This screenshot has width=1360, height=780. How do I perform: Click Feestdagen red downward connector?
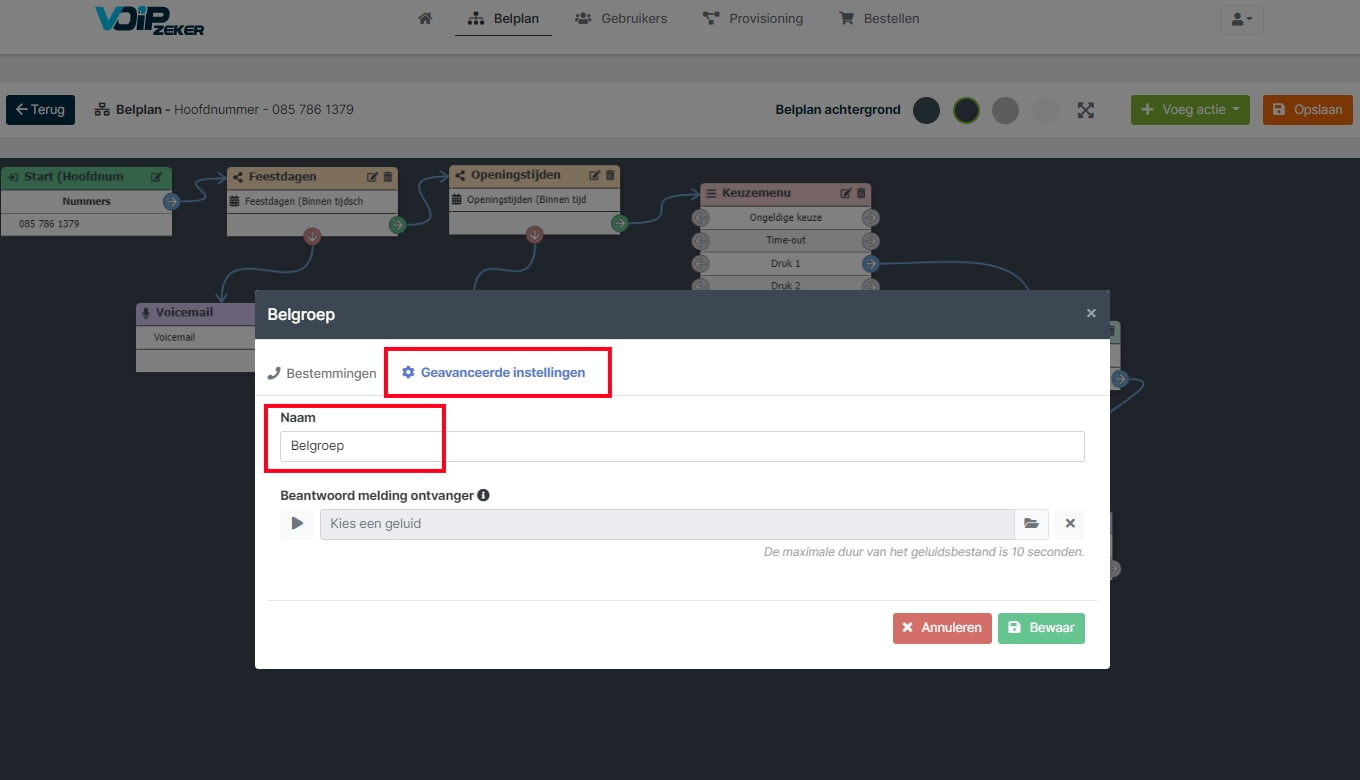coord(312,237)
